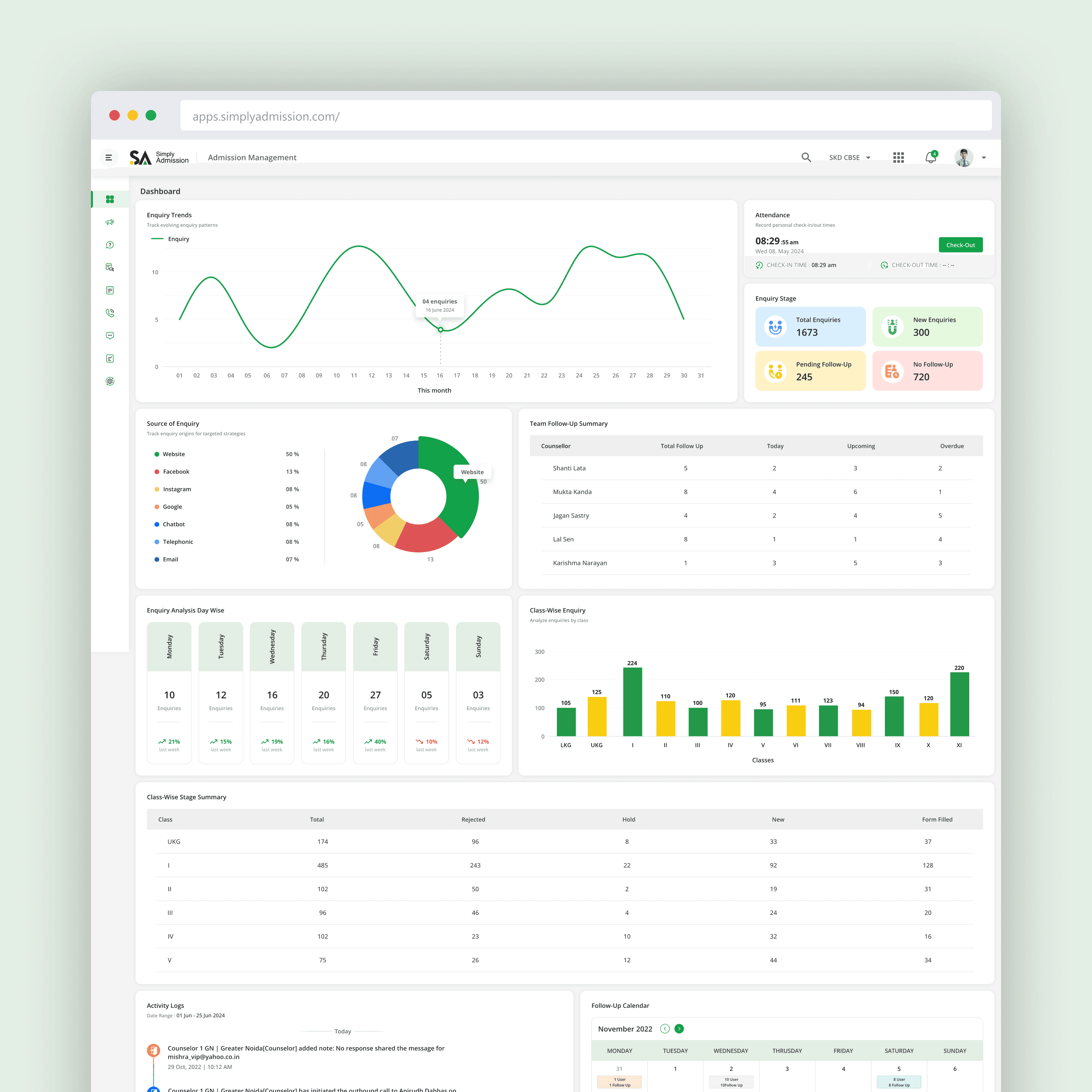
Task: Open the phone calls sidebar icon
Action: coord(110,313)
